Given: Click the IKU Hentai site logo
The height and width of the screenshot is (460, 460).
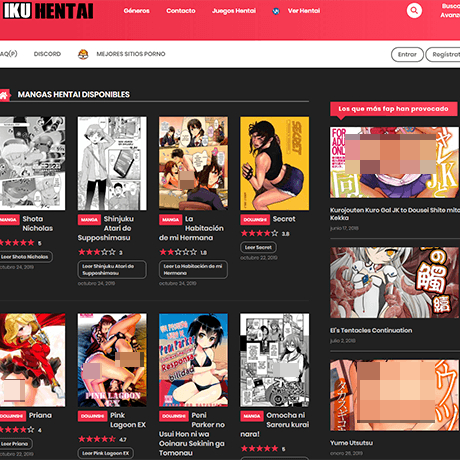Looking at the screenshot, I should tap(48, 11).
